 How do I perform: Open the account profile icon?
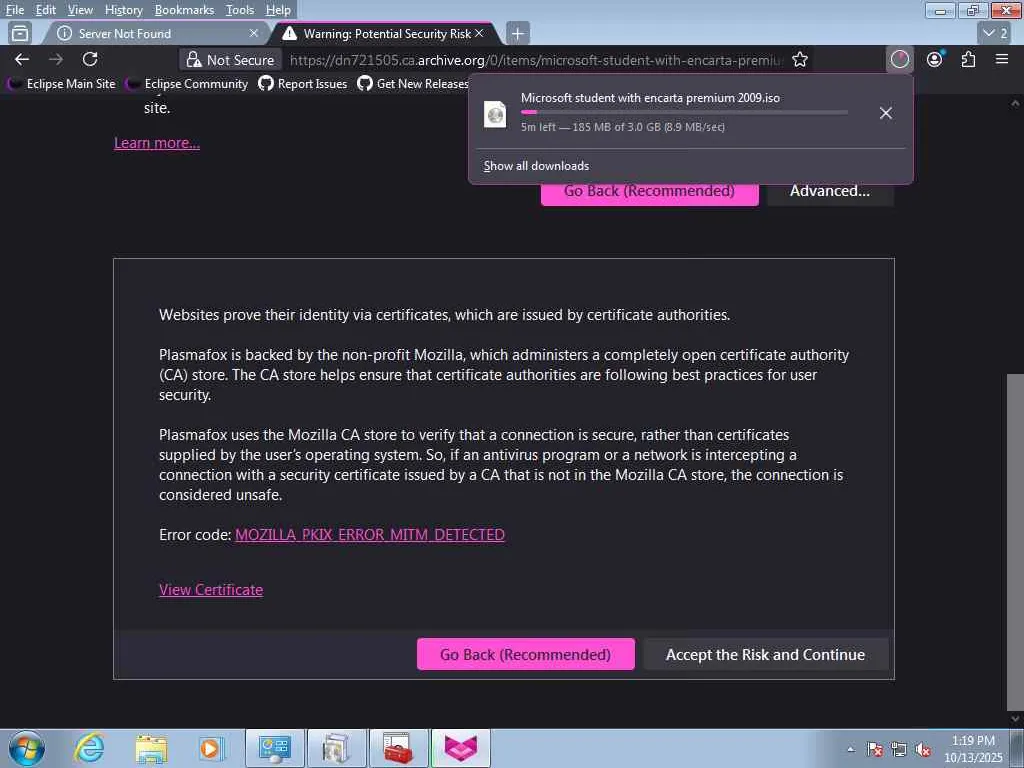pos(935,59)
